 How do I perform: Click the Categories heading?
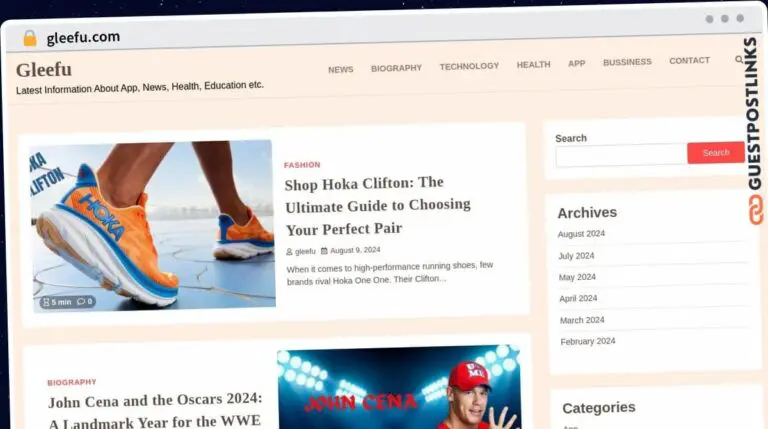[599, 407]
